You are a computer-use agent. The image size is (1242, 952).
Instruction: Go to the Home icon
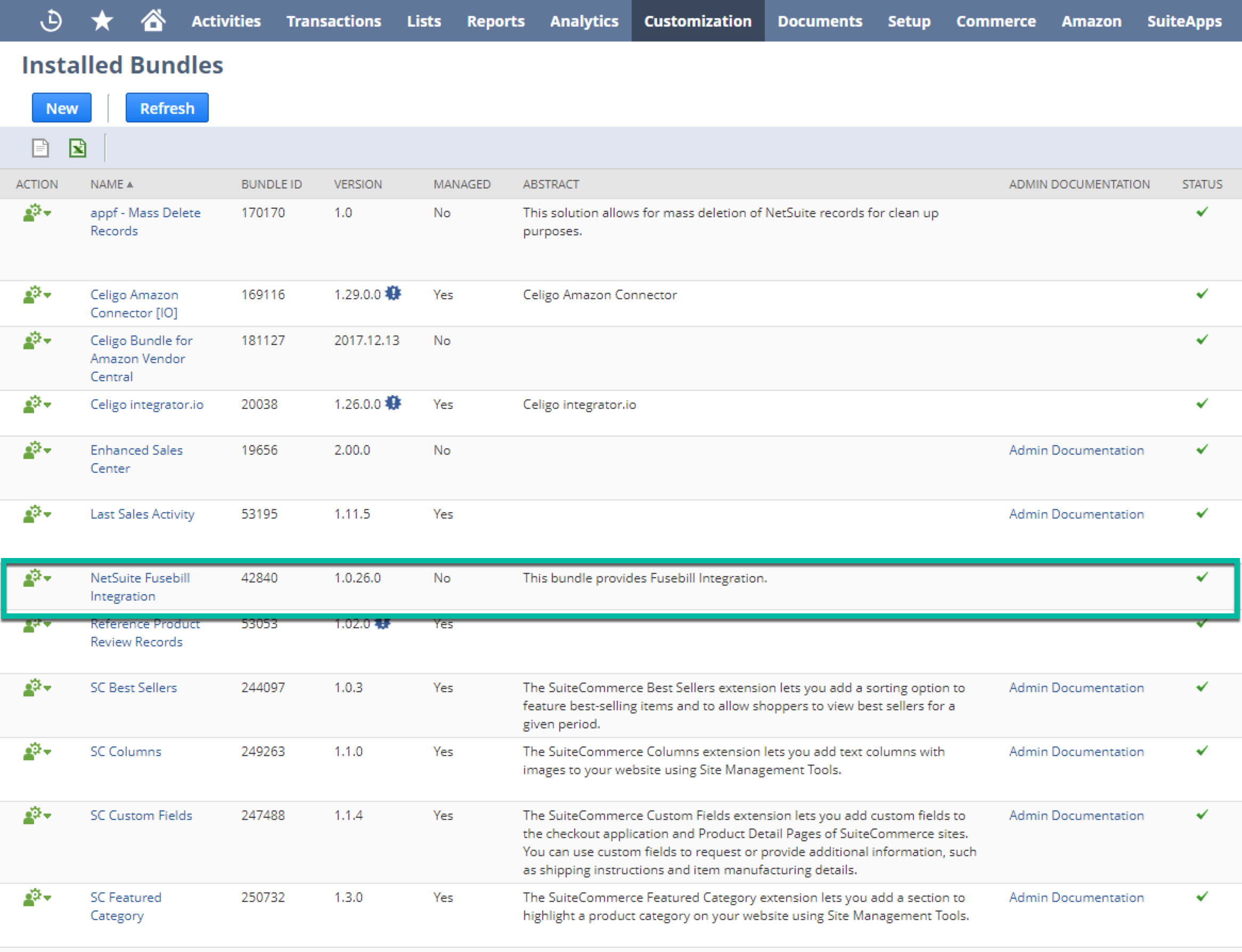pos(153,20)
